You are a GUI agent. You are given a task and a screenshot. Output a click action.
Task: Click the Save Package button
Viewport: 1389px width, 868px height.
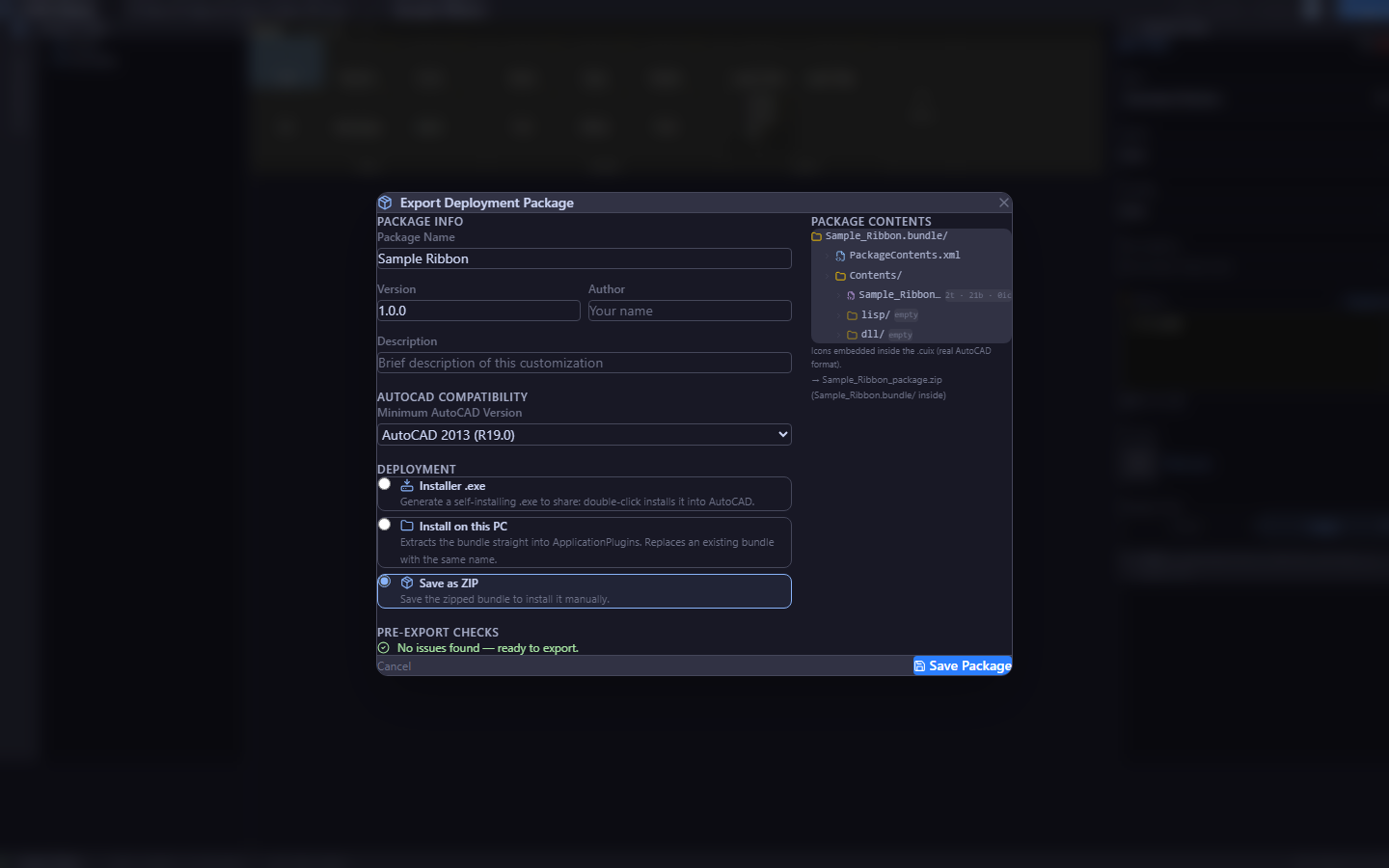coord(963,665)
